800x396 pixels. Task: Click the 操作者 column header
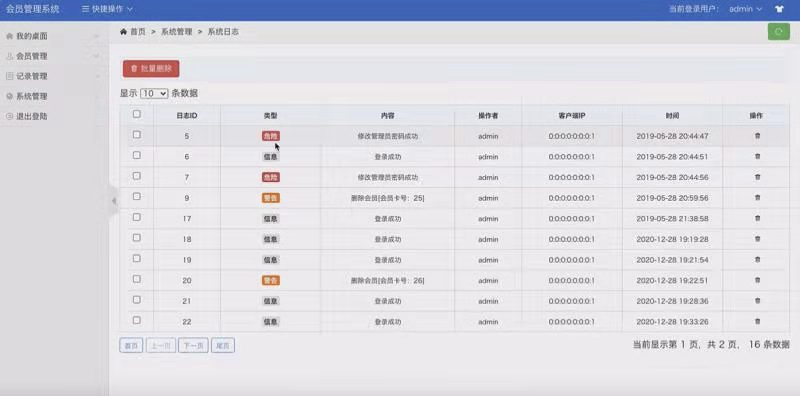488,116
